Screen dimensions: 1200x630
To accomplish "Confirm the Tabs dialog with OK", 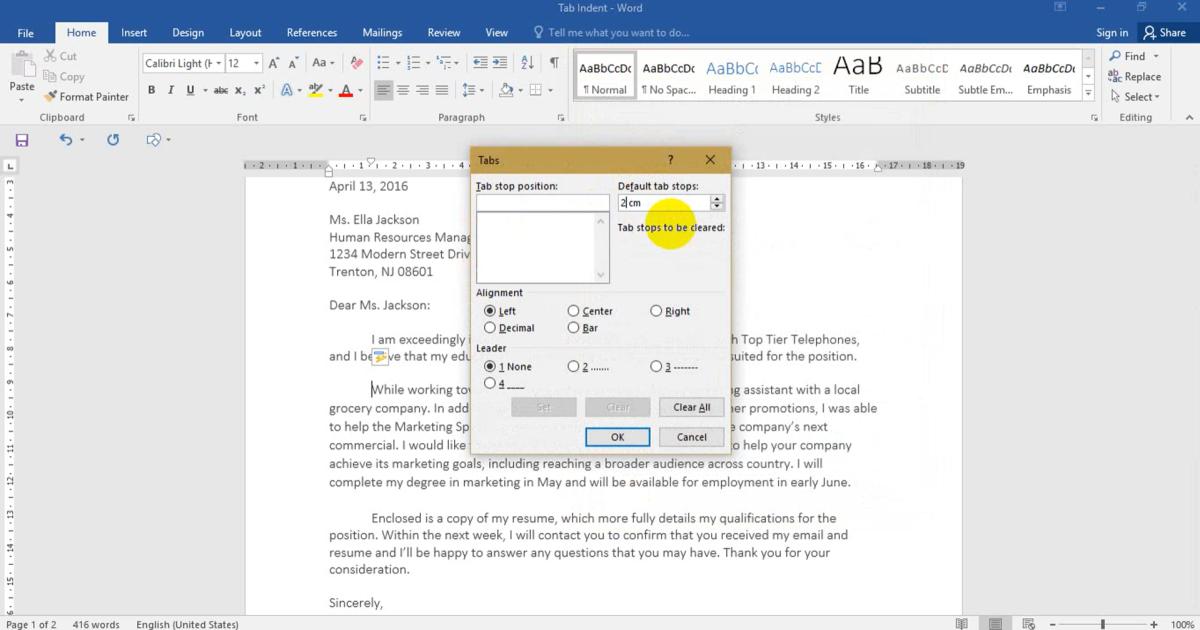I will (x=617, y=437).
